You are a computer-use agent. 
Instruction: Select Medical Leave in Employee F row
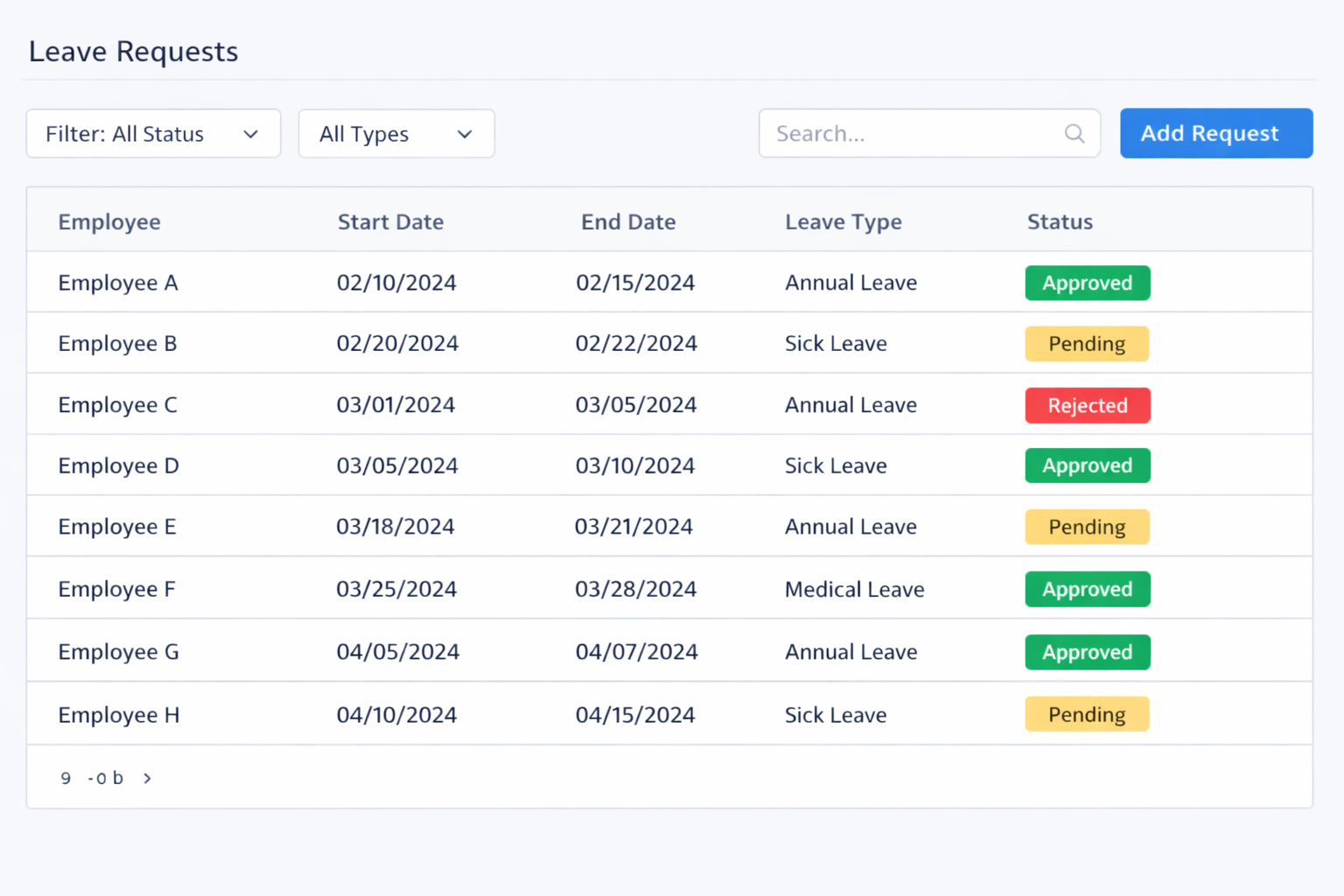854,590
